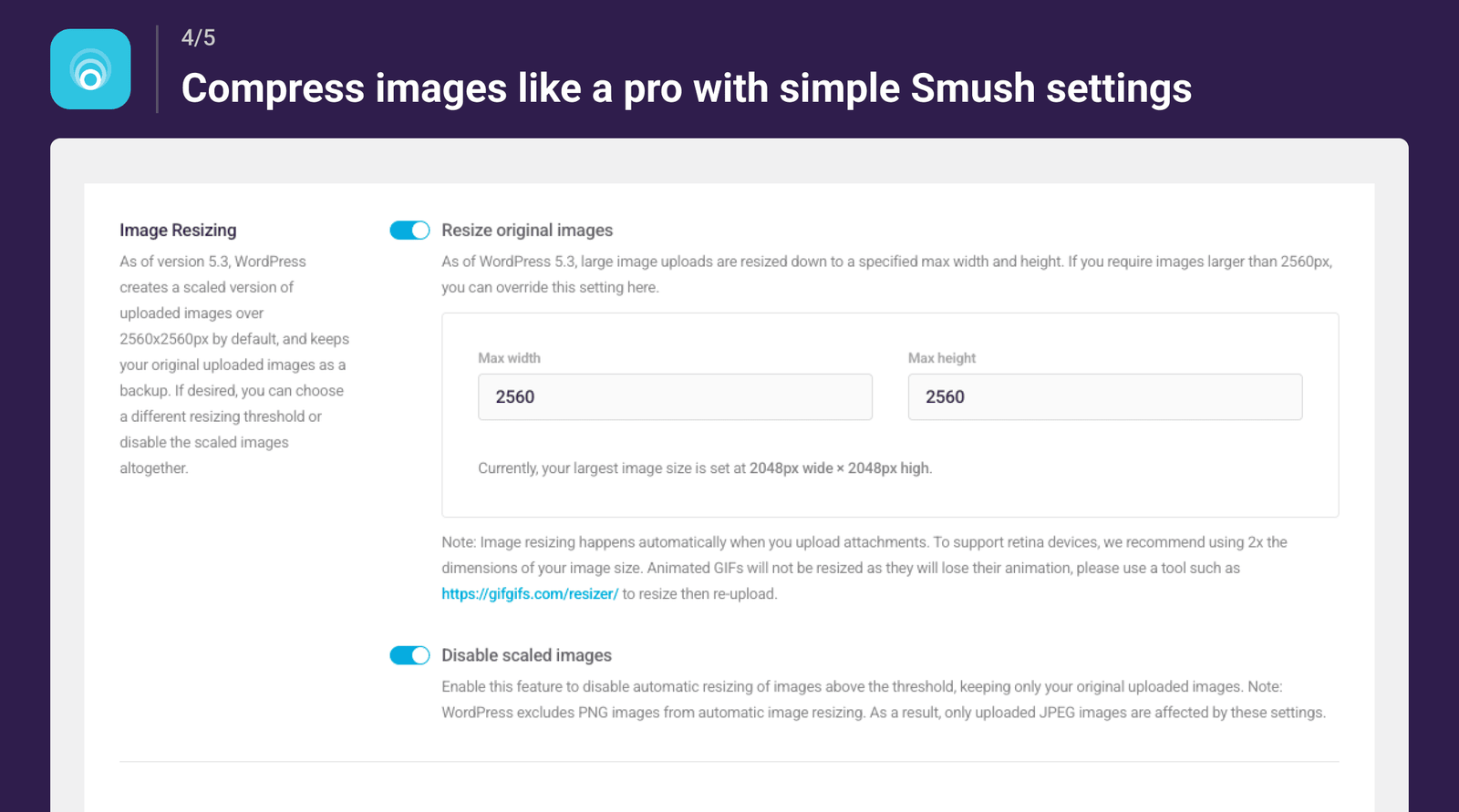Click the "Compress images like a pro" title
Screen dimensions: 1459x812
point(686,88)
